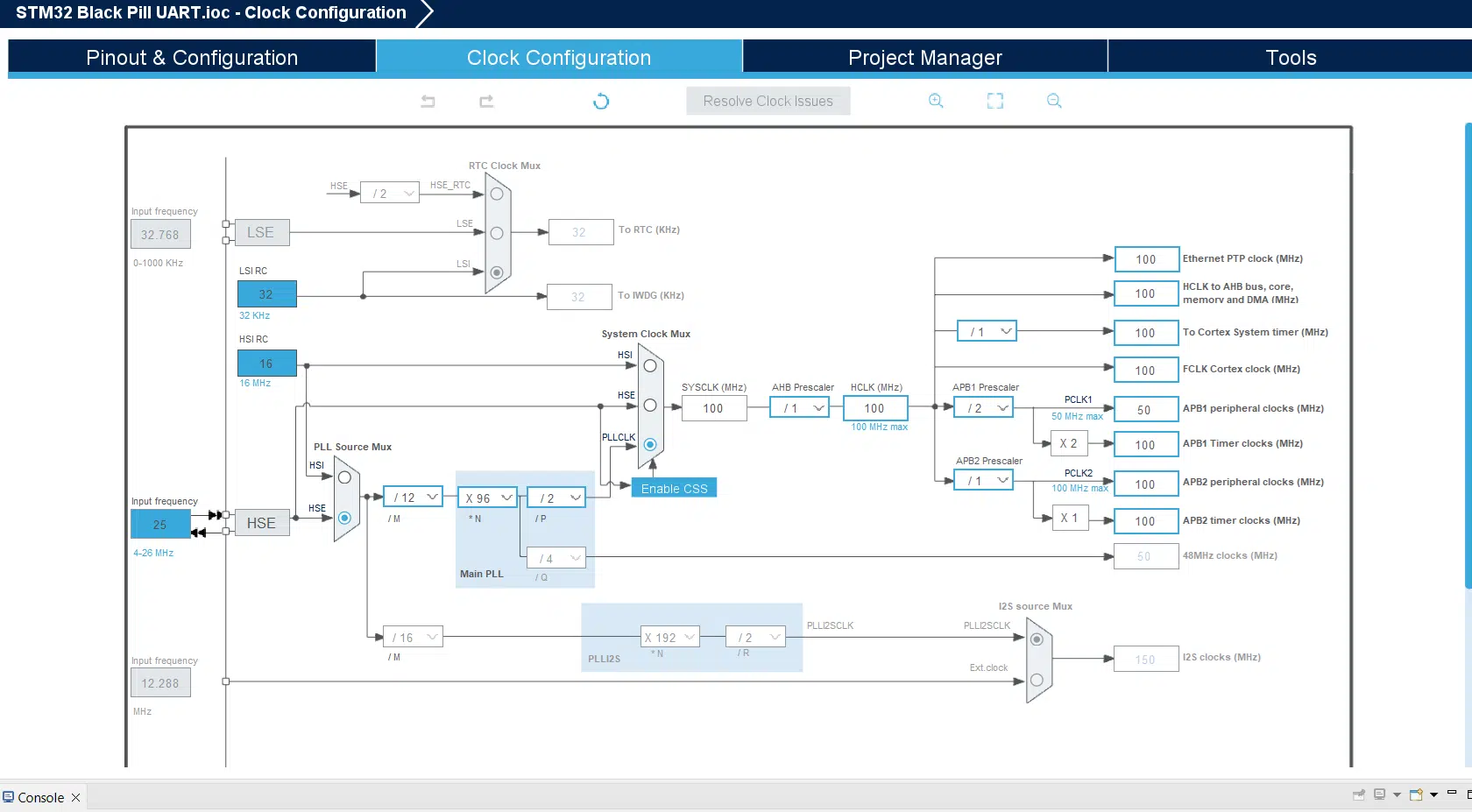Select LSE input on RTC Clock Mux

(497, 233)
